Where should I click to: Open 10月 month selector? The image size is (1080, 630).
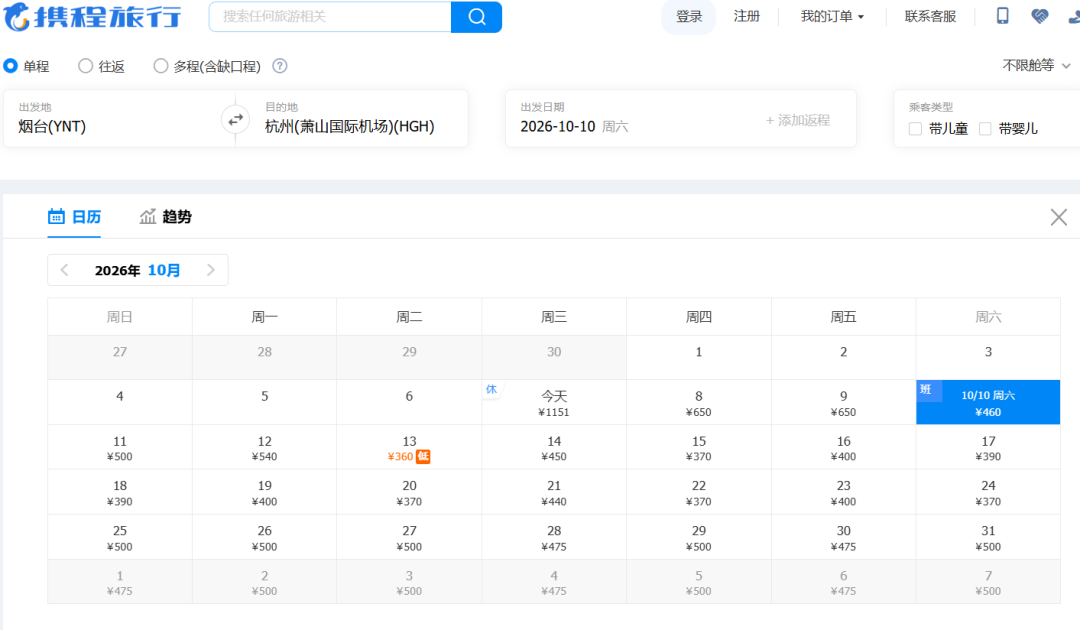click(x=164, y=271)
